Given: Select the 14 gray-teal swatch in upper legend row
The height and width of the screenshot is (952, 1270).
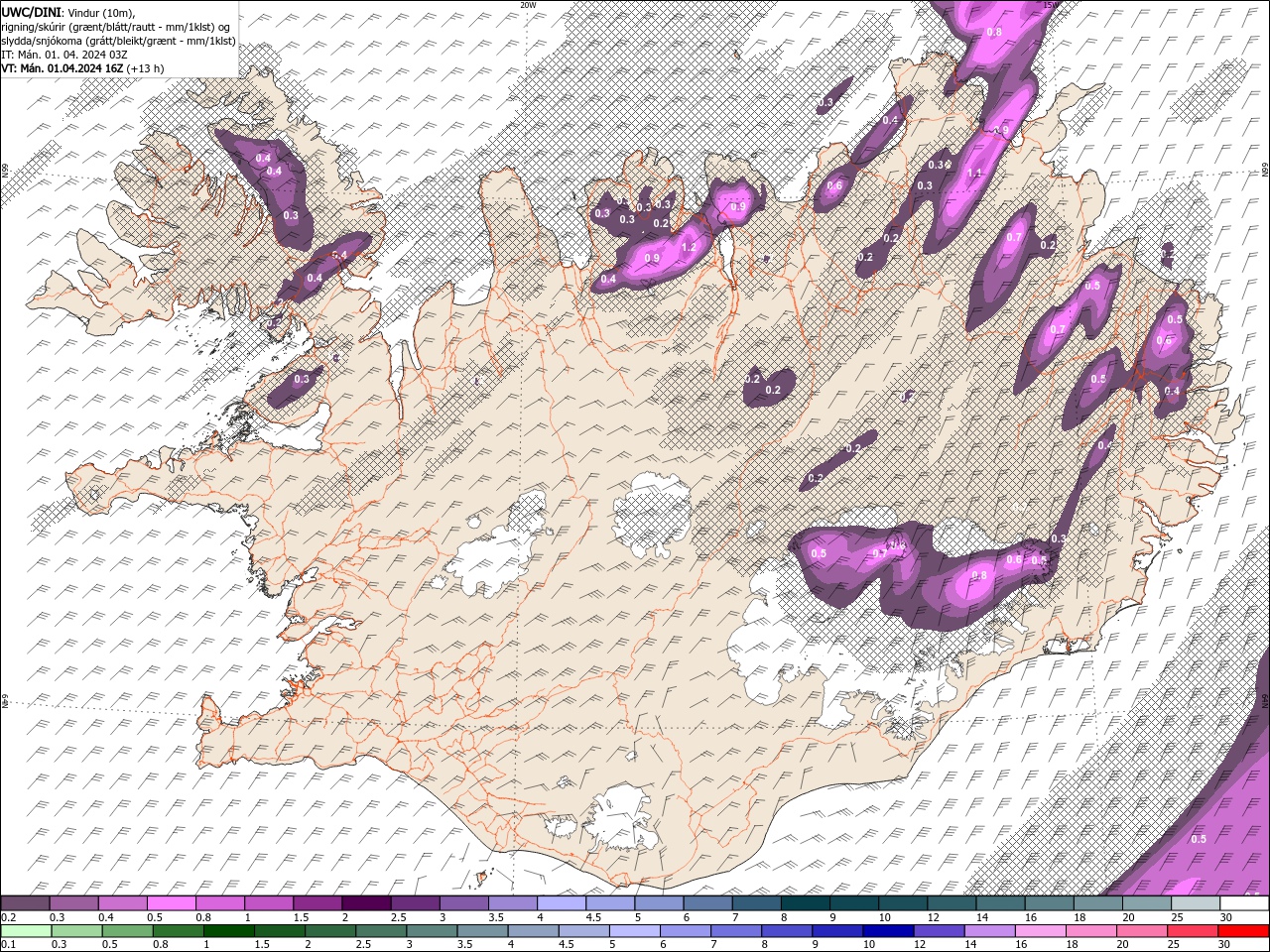Looking at the screenshot, I should pos(1001,903).
